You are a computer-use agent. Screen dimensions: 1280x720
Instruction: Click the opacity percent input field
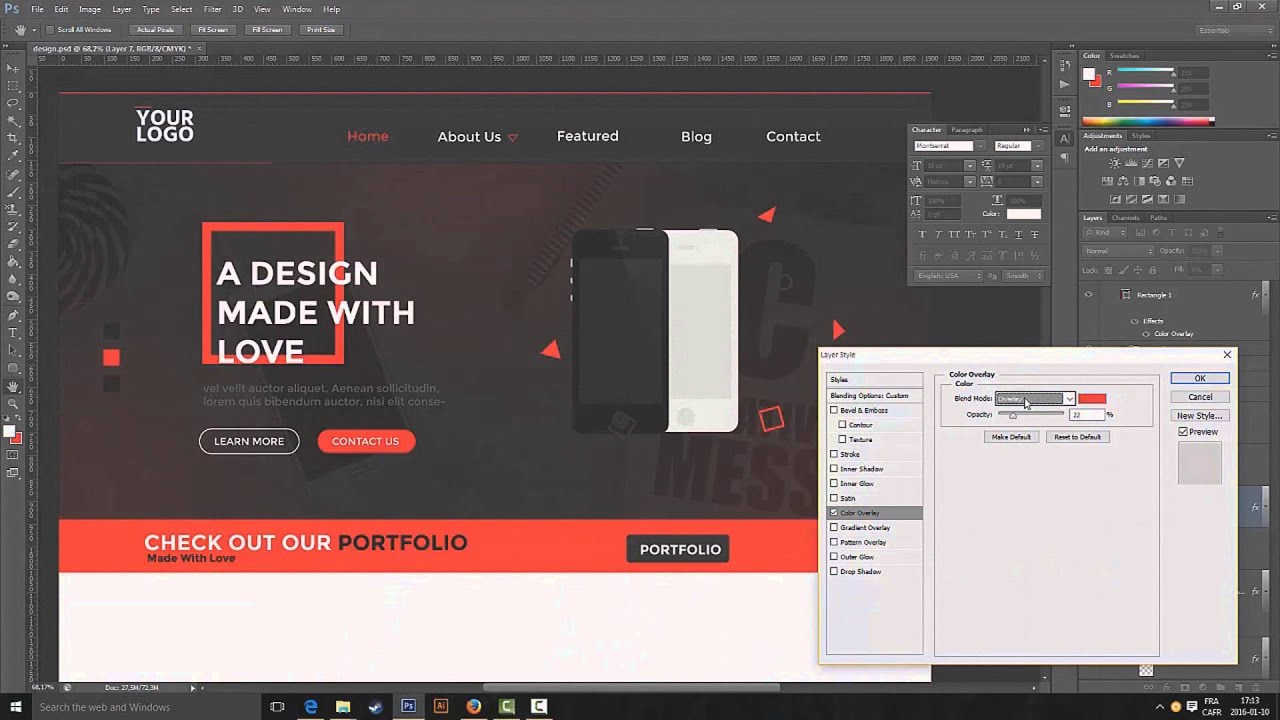point(1087,414)
